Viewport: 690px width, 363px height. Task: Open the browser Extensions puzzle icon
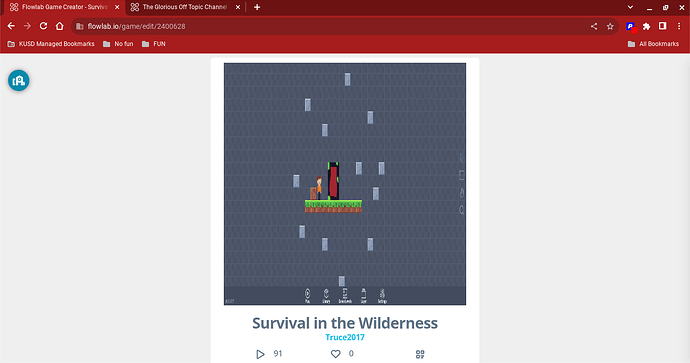coord(646,26)
